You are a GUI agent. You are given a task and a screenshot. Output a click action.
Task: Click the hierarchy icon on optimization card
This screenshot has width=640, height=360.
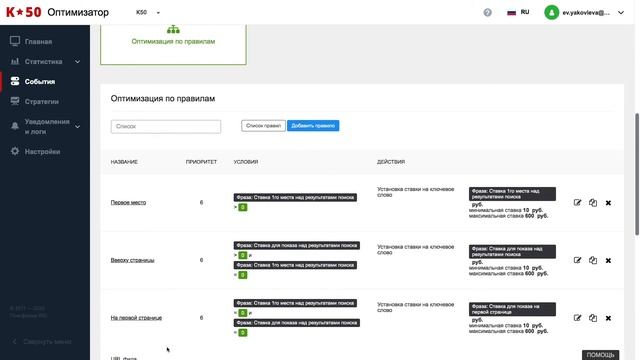click(x=173, y=29)
